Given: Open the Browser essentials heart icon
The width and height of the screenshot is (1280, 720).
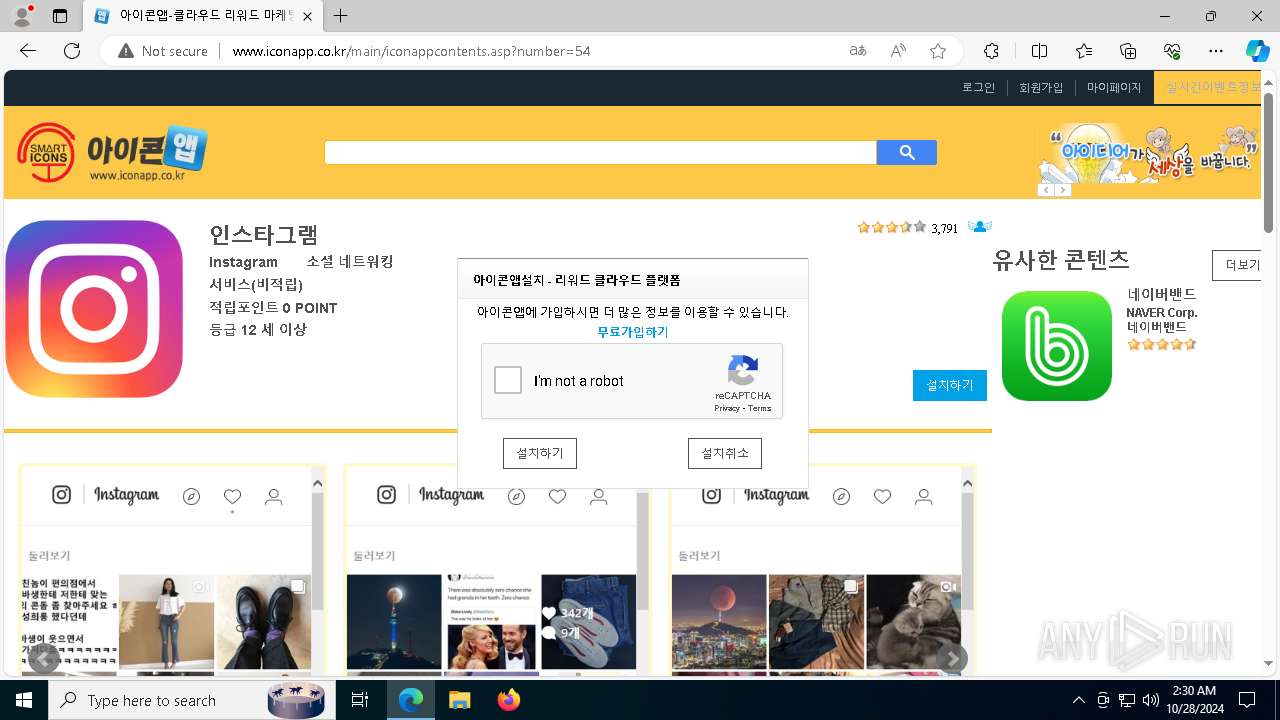Looking at the screenshot, I should pos(1172,51).
